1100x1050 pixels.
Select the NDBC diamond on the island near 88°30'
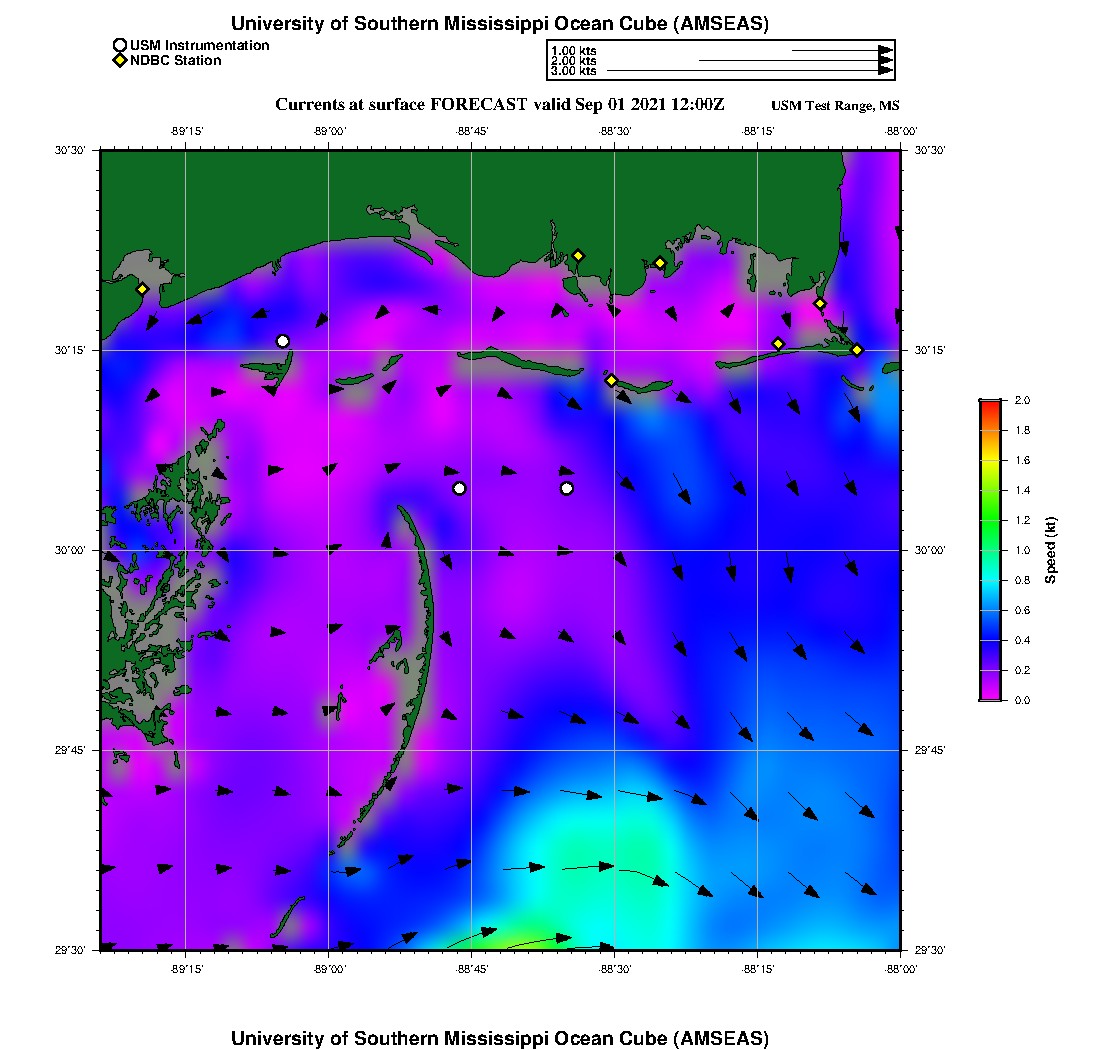coord(611,380)
